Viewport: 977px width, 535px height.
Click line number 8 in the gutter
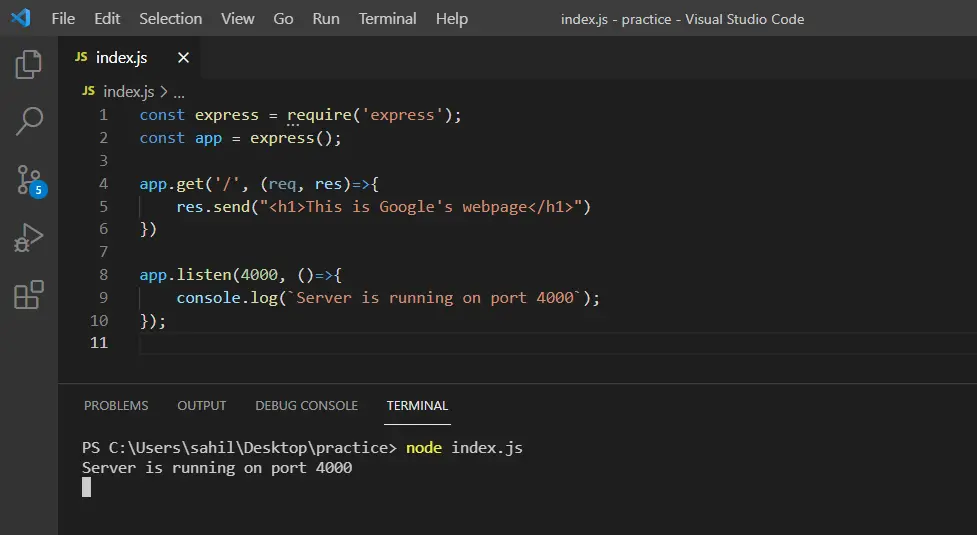pyautogui.click(x=103, y=275)
